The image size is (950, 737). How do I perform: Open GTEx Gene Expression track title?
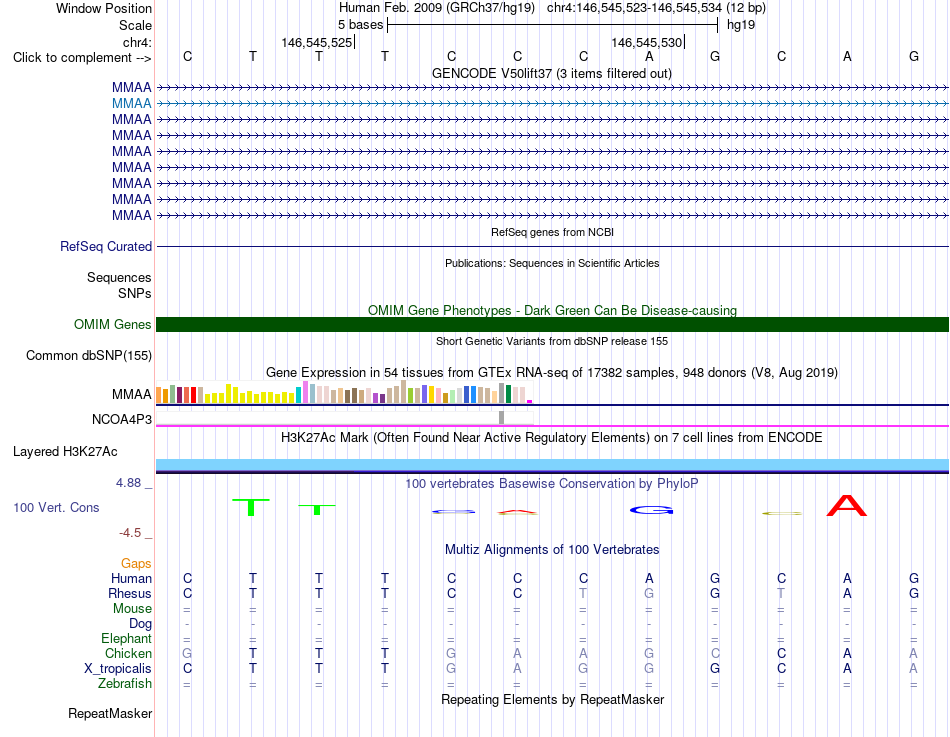pos(552,373)
